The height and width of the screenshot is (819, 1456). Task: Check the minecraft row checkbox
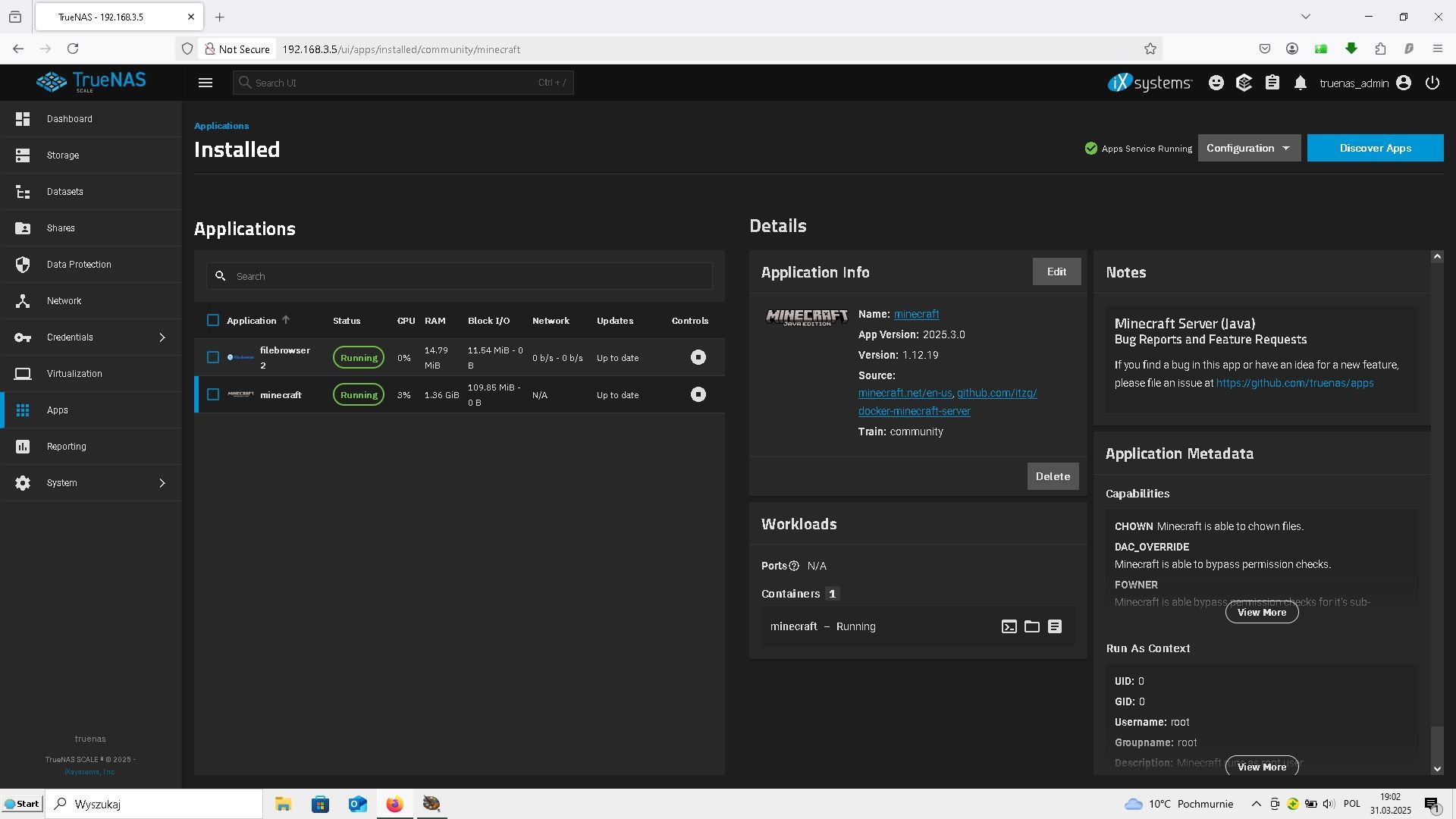tap(213, 394)
